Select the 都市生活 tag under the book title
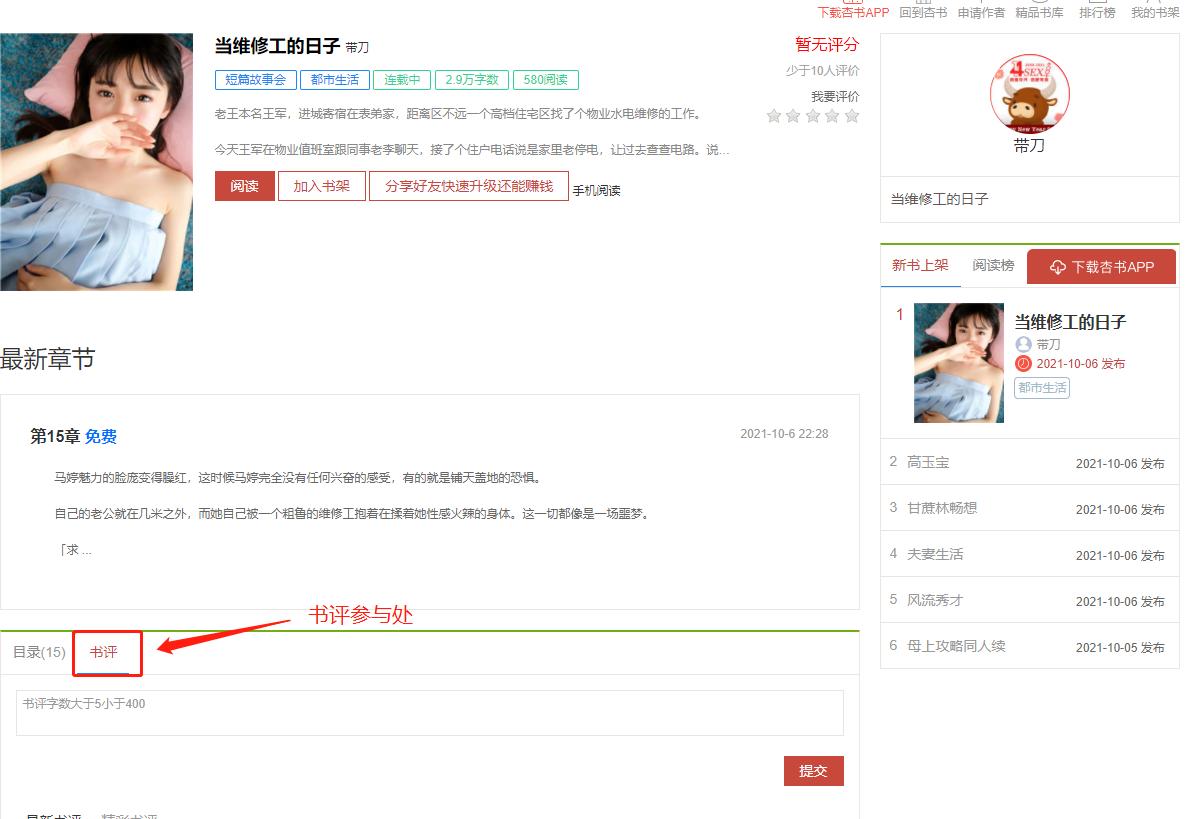Viewport: 1194px width, 819px height. pos(335,80)
